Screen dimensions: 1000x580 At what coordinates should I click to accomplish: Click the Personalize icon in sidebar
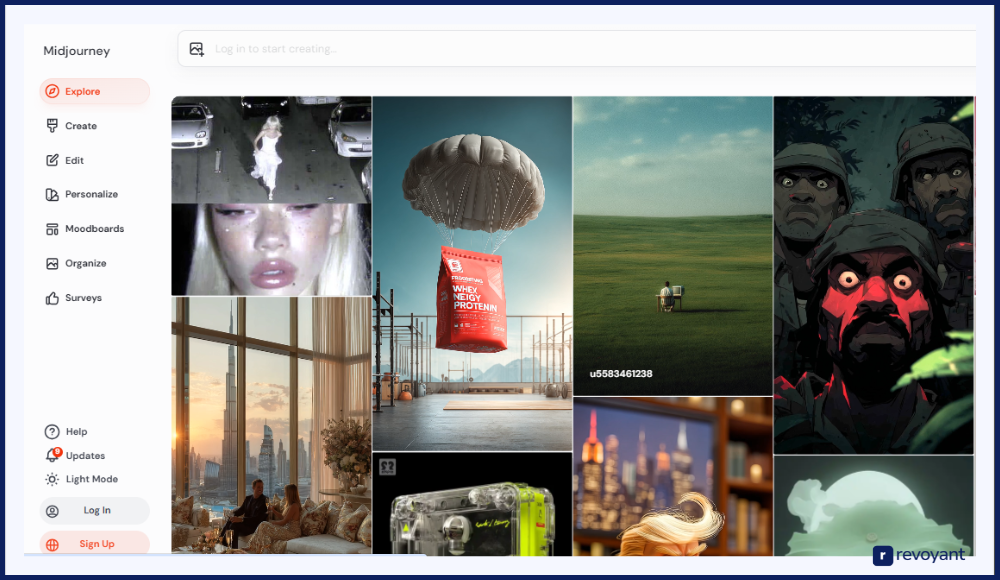53,195
